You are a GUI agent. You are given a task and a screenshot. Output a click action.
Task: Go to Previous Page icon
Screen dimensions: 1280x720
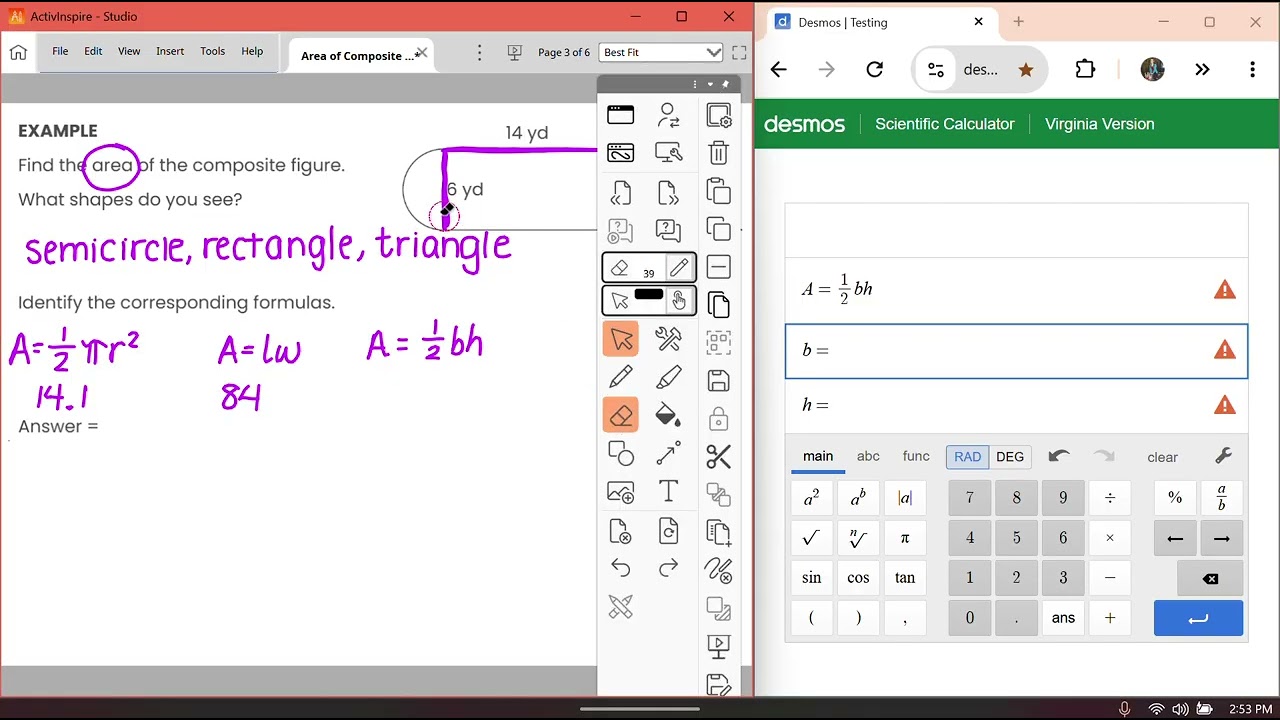[x=620, y=192]
